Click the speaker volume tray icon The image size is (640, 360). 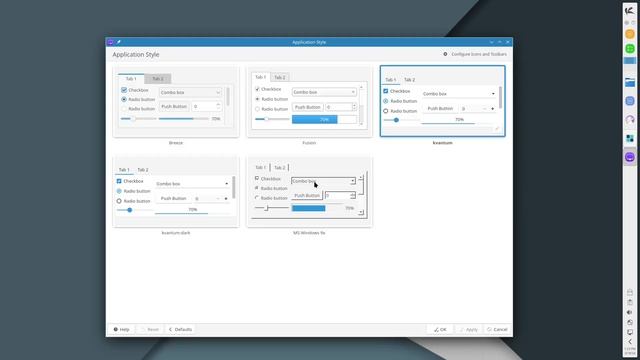(x=630, y=312)
